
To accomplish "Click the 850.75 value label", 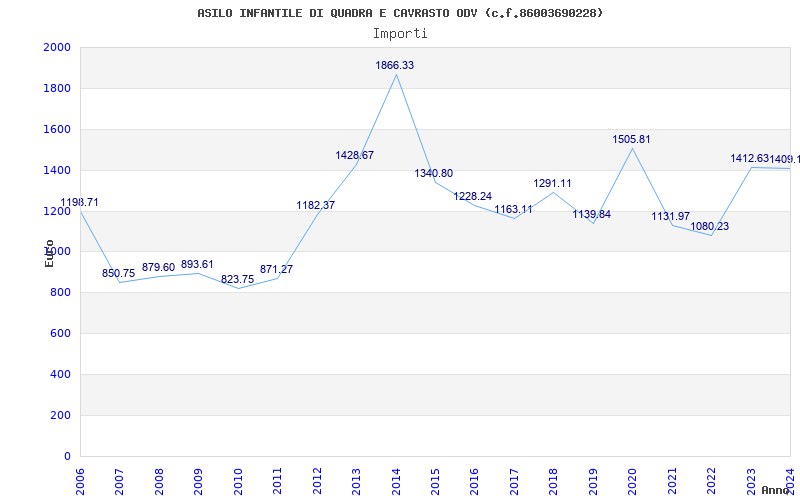I will tap(118, 273).
